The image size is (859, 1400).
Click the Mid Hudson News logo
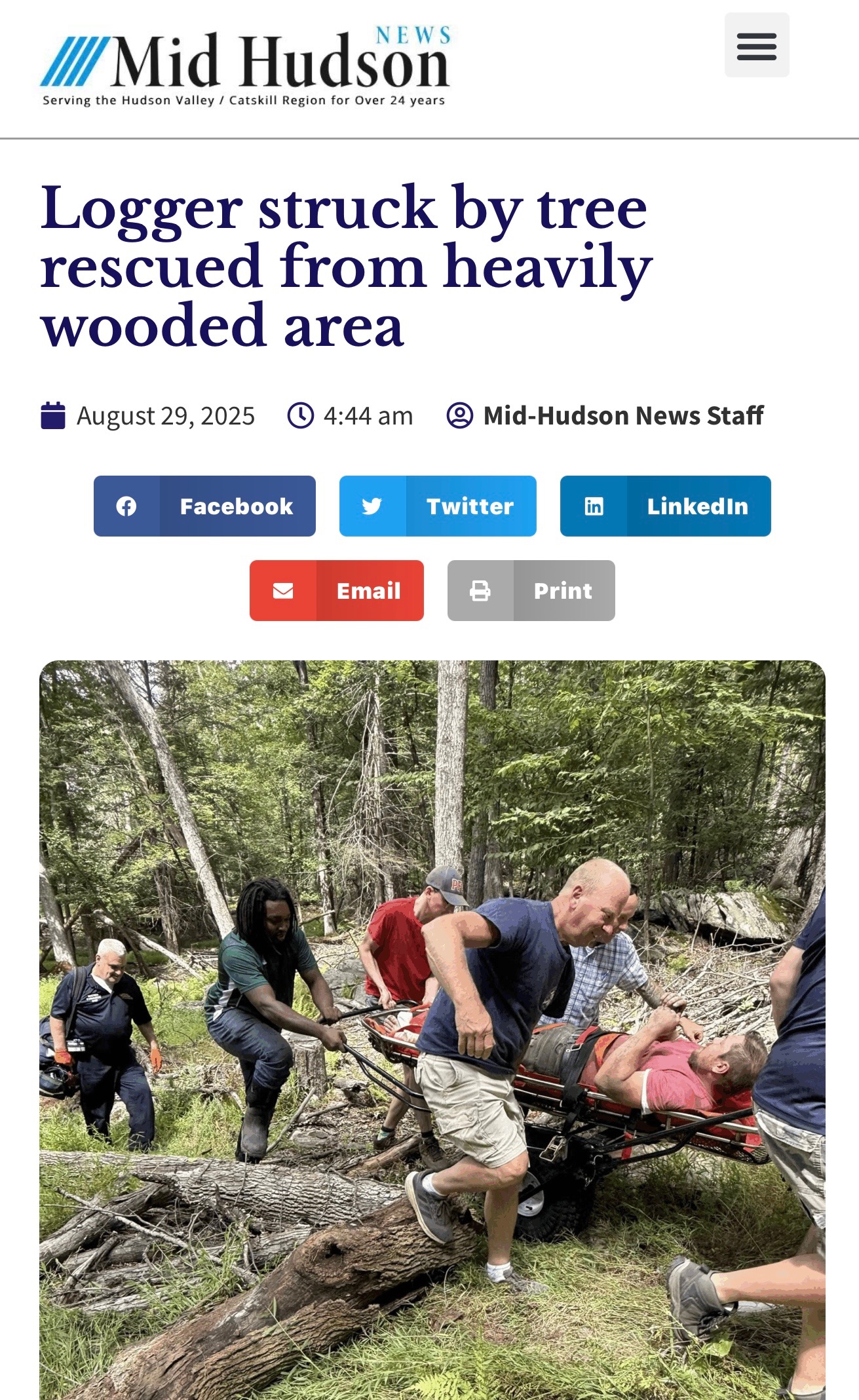[245, 66]
